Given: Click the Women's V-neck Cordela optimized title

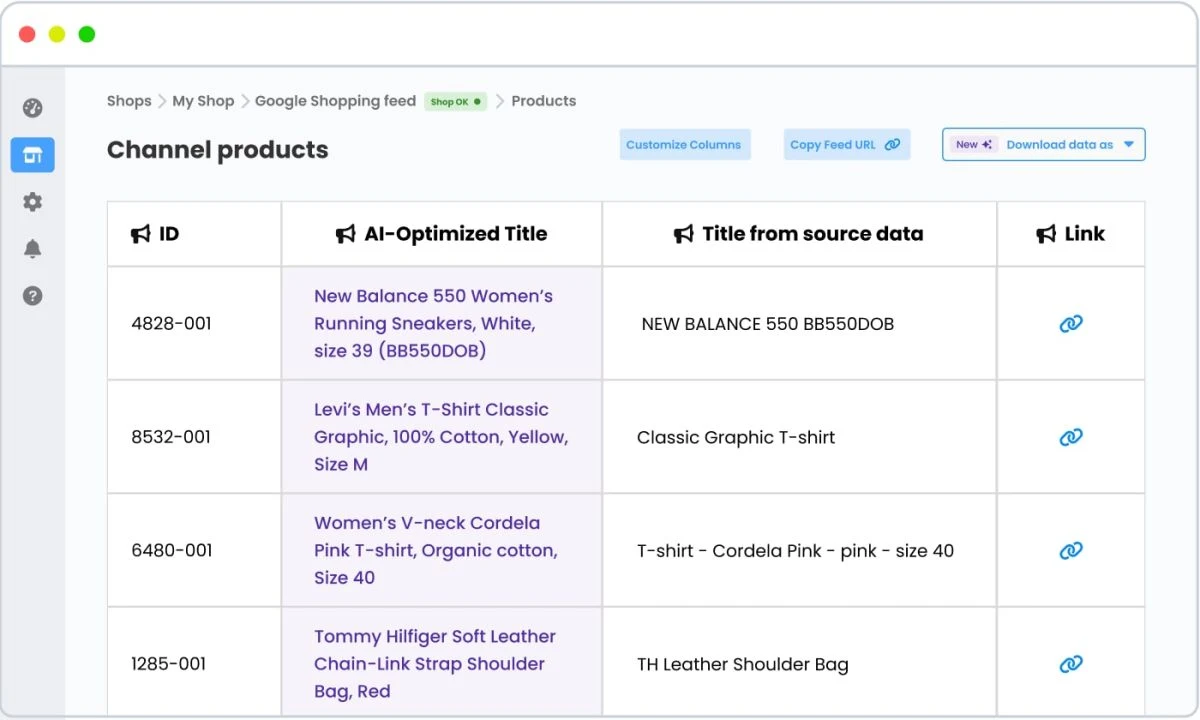Looking at the screenshot, I should pyautogui.click(x=436, y=550).
